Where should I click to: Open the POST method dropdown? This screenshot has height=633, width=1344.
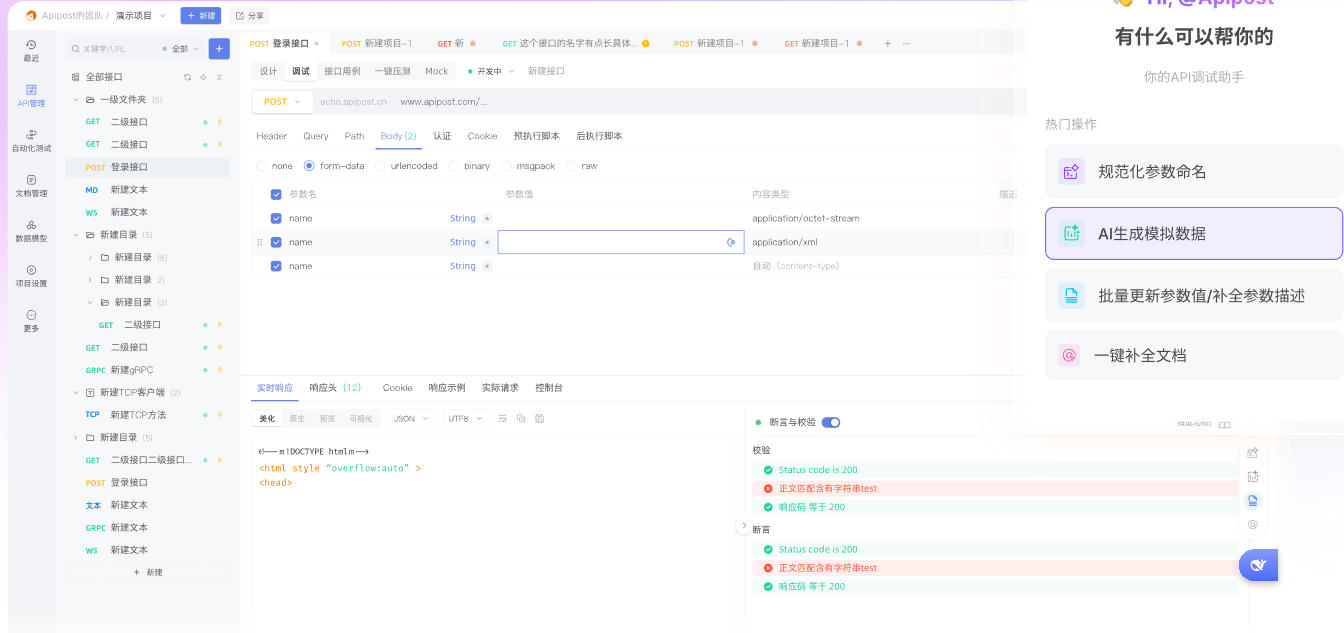tap(281, 102)
